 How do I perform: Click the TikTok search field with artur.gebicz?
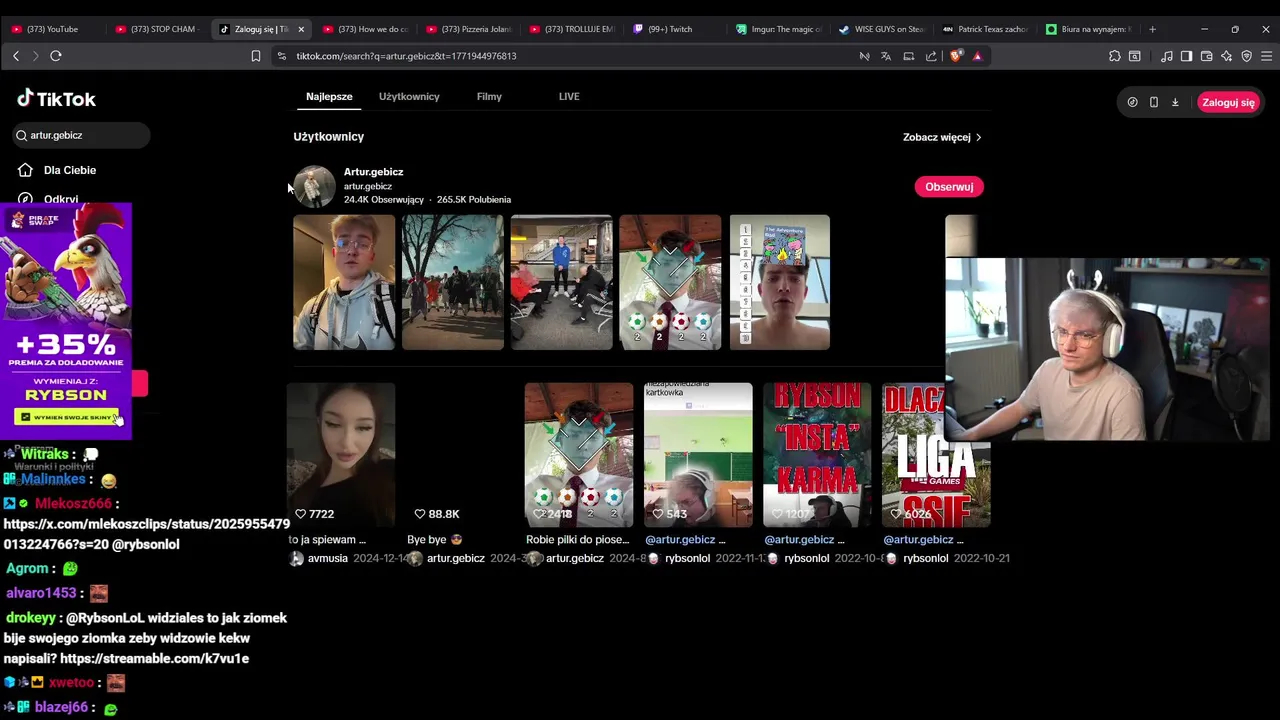point(82,135)
